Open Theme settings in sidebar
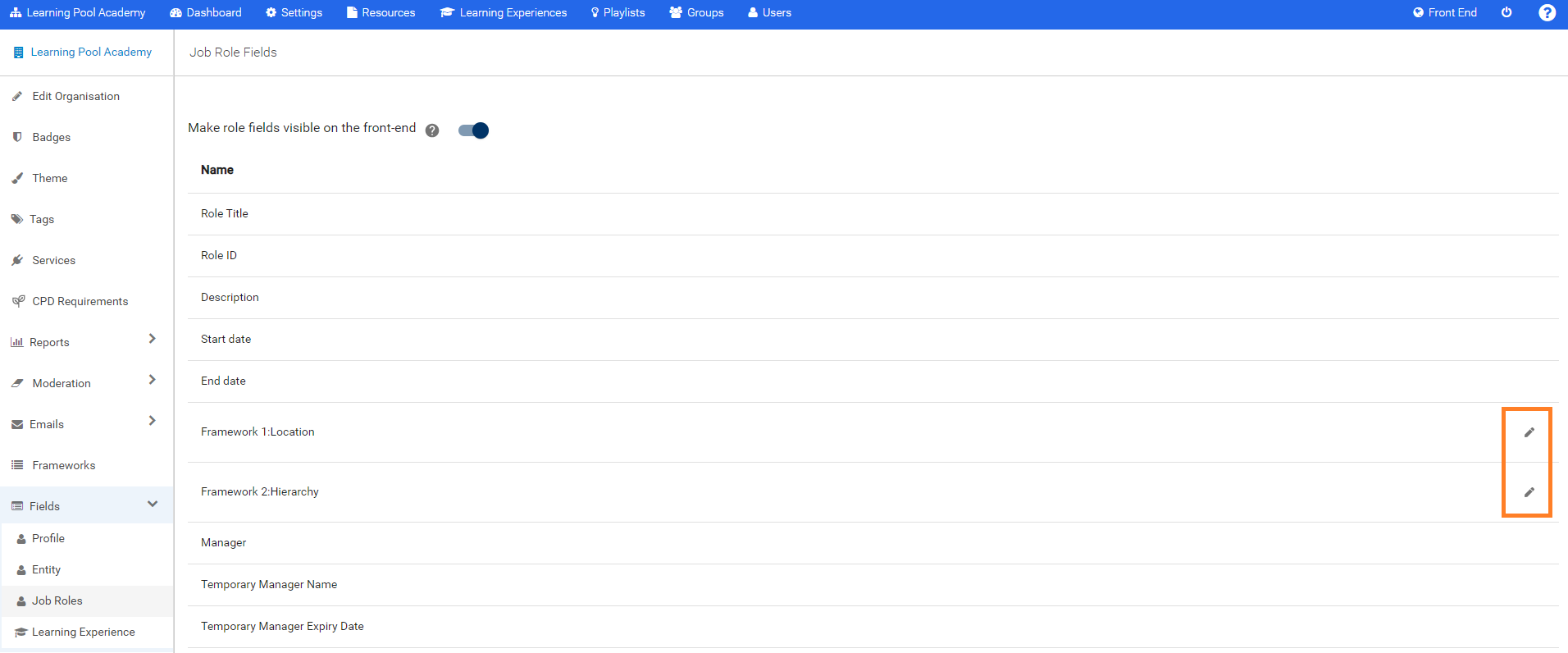 (x=49, y=178)
